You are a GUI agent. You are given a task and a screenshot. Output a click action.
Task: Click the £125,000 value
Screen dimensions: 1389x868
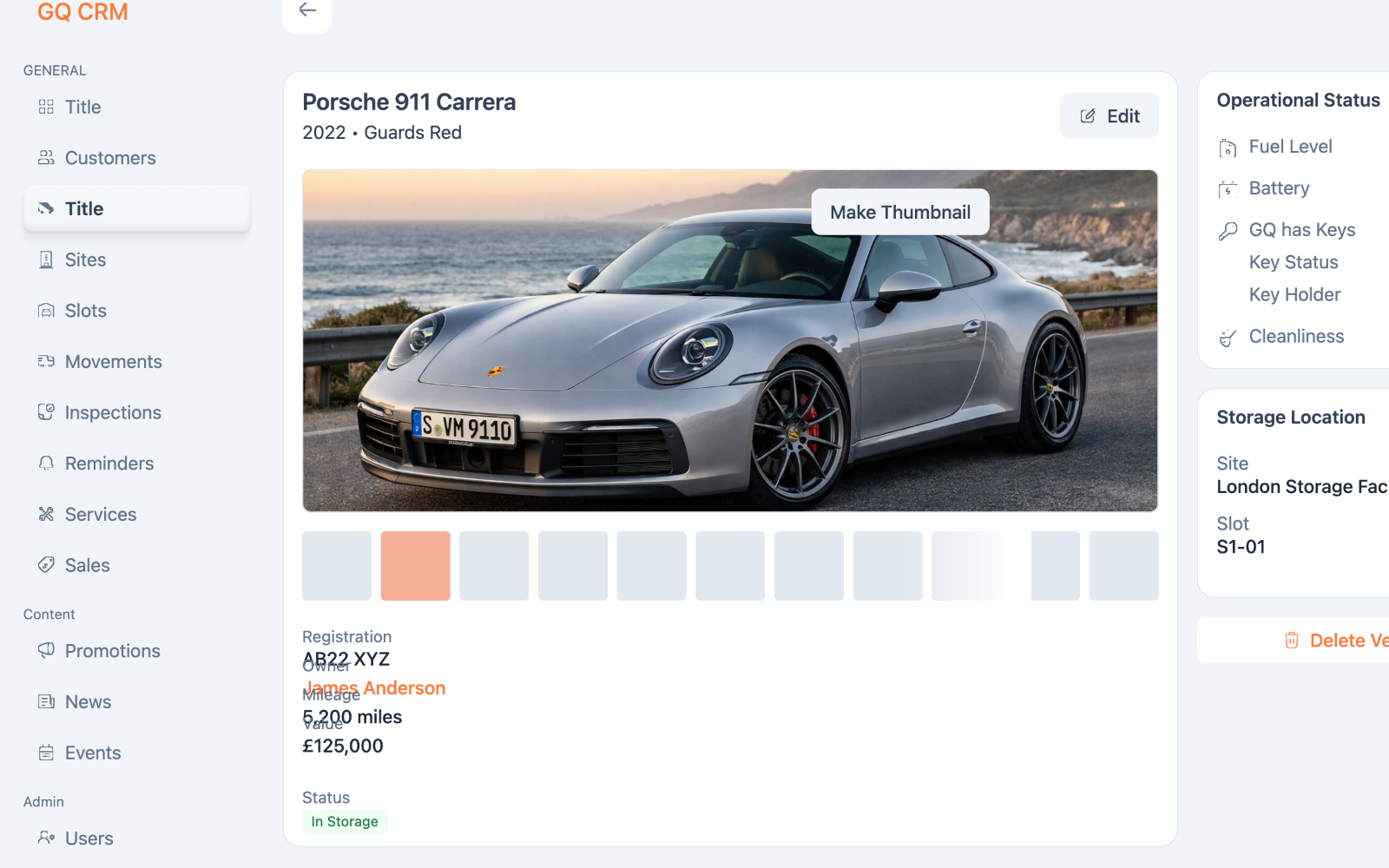coord(343,746)
